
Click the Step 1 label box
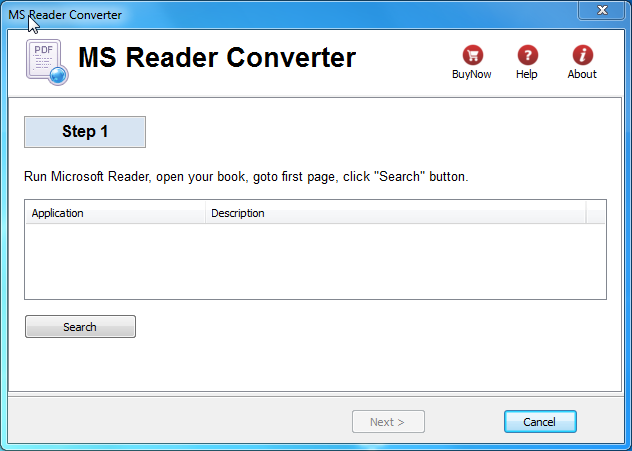85,132
